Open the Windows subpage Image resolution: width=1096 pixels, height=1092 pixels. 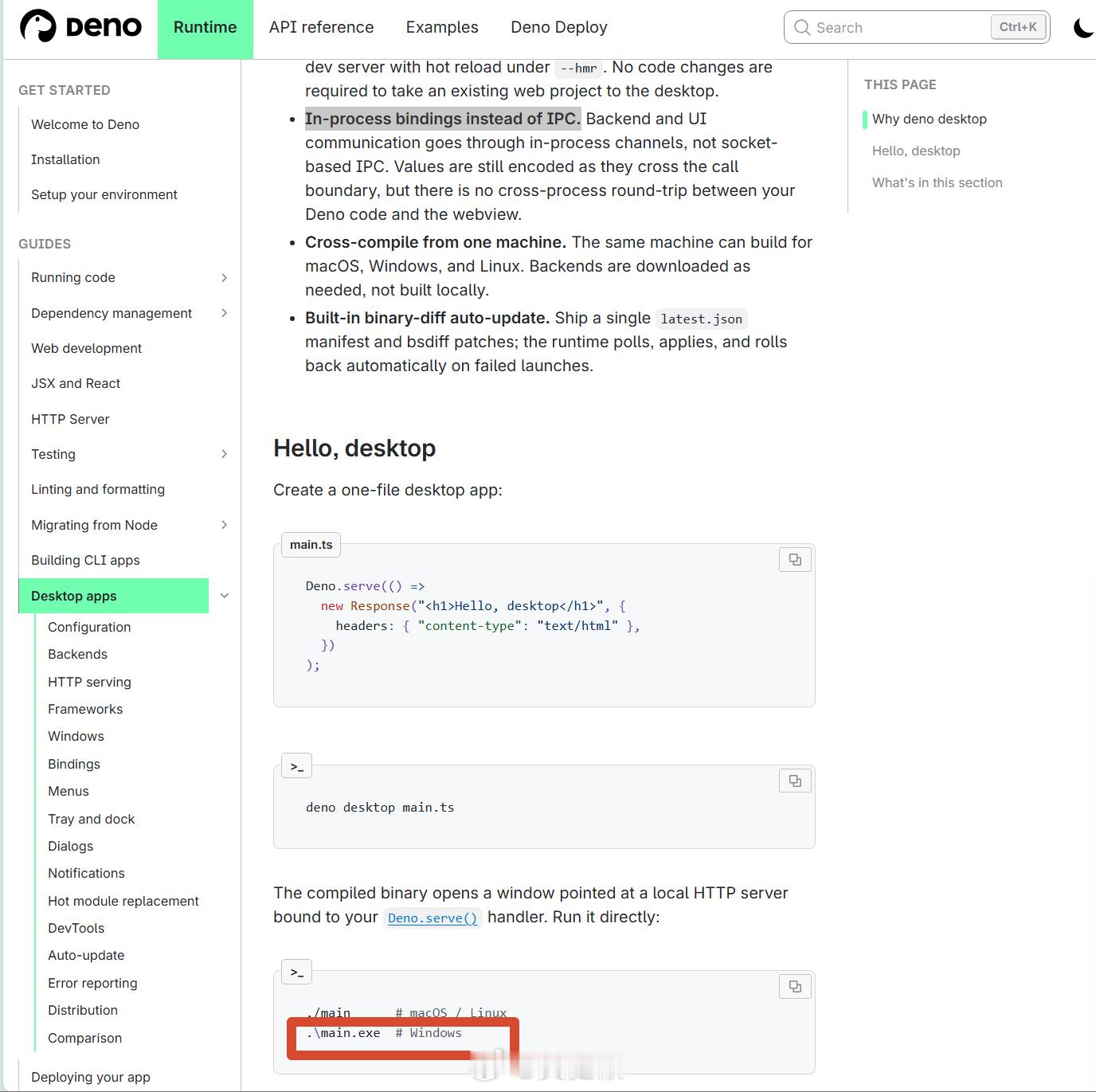click(x=76, y=736)
